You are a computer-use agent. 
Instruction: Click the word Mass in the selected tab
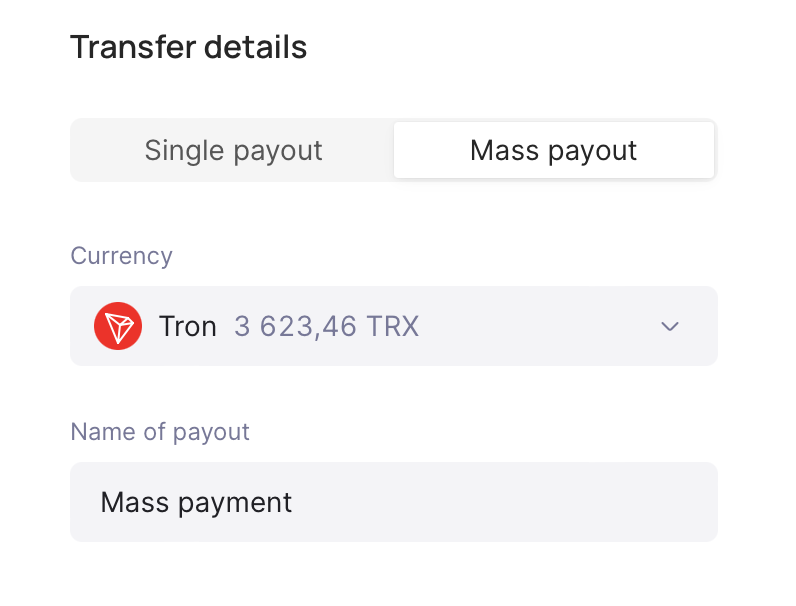click(x=505, y=151)
